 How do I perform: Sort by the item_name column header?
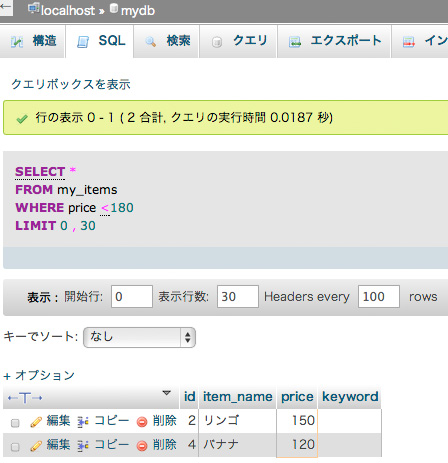click(x=238, y=397)
